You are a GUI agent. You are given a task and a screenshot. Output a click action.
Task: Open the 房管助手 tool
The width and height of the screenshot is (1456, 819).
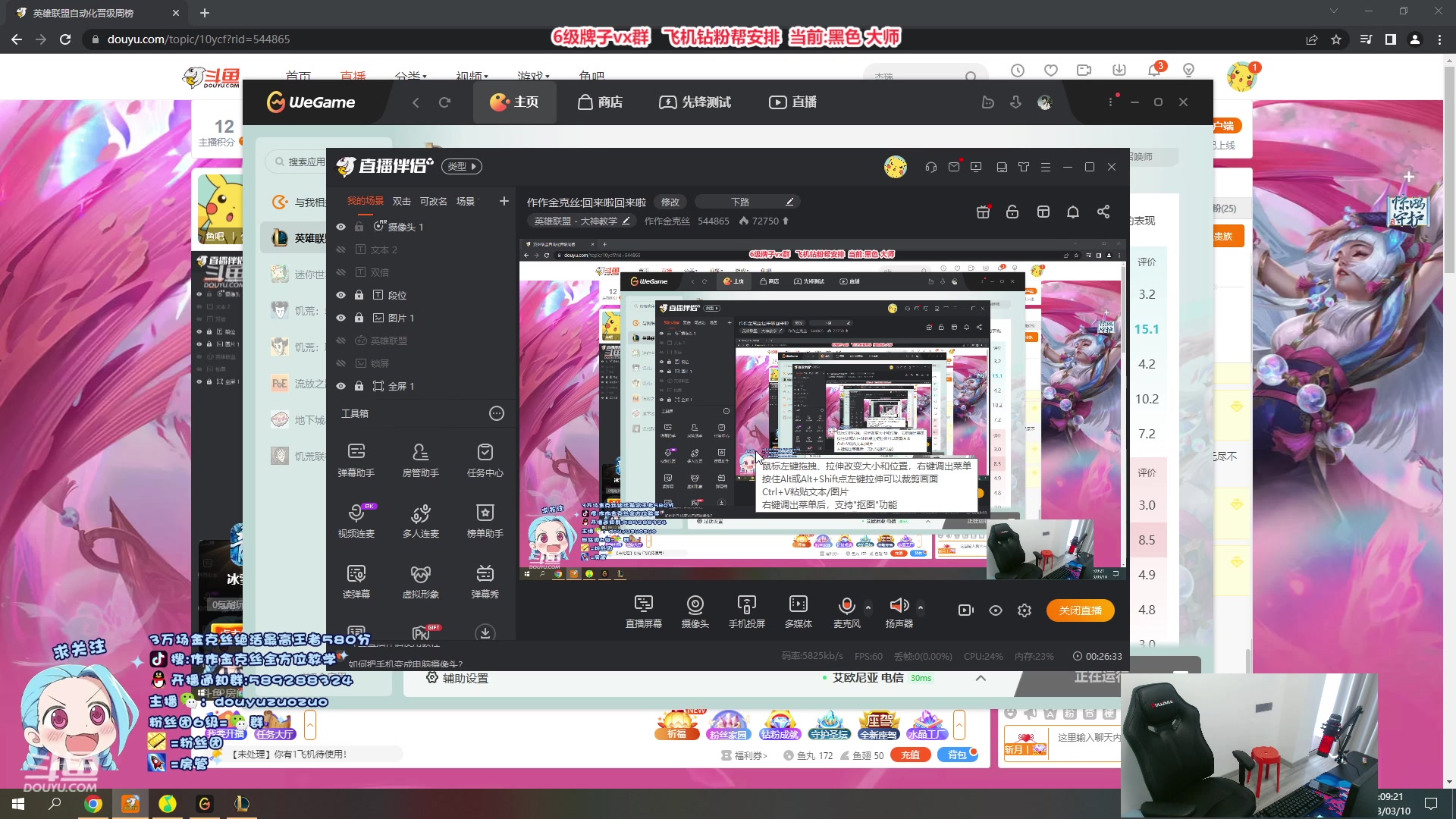click(420, 460)
